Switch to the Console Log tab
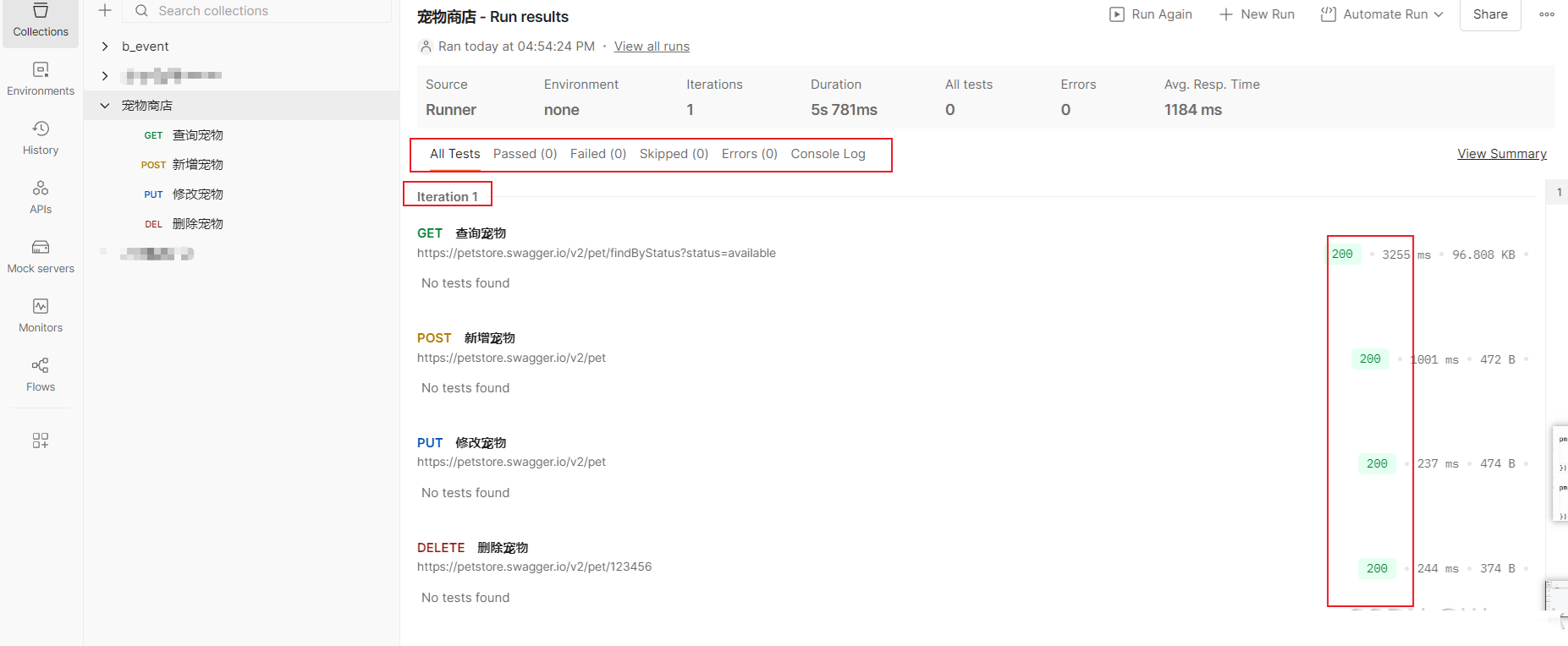1568x646 pixels. pos(828,154)
